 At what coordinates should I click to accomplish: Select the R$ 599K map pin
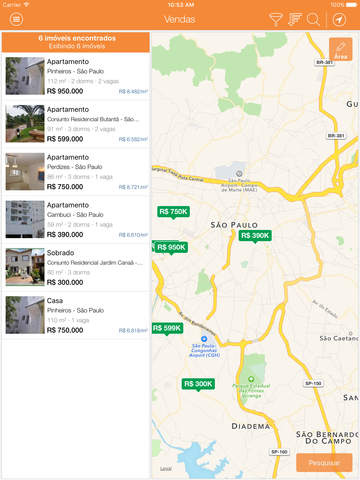pos(167,329)
